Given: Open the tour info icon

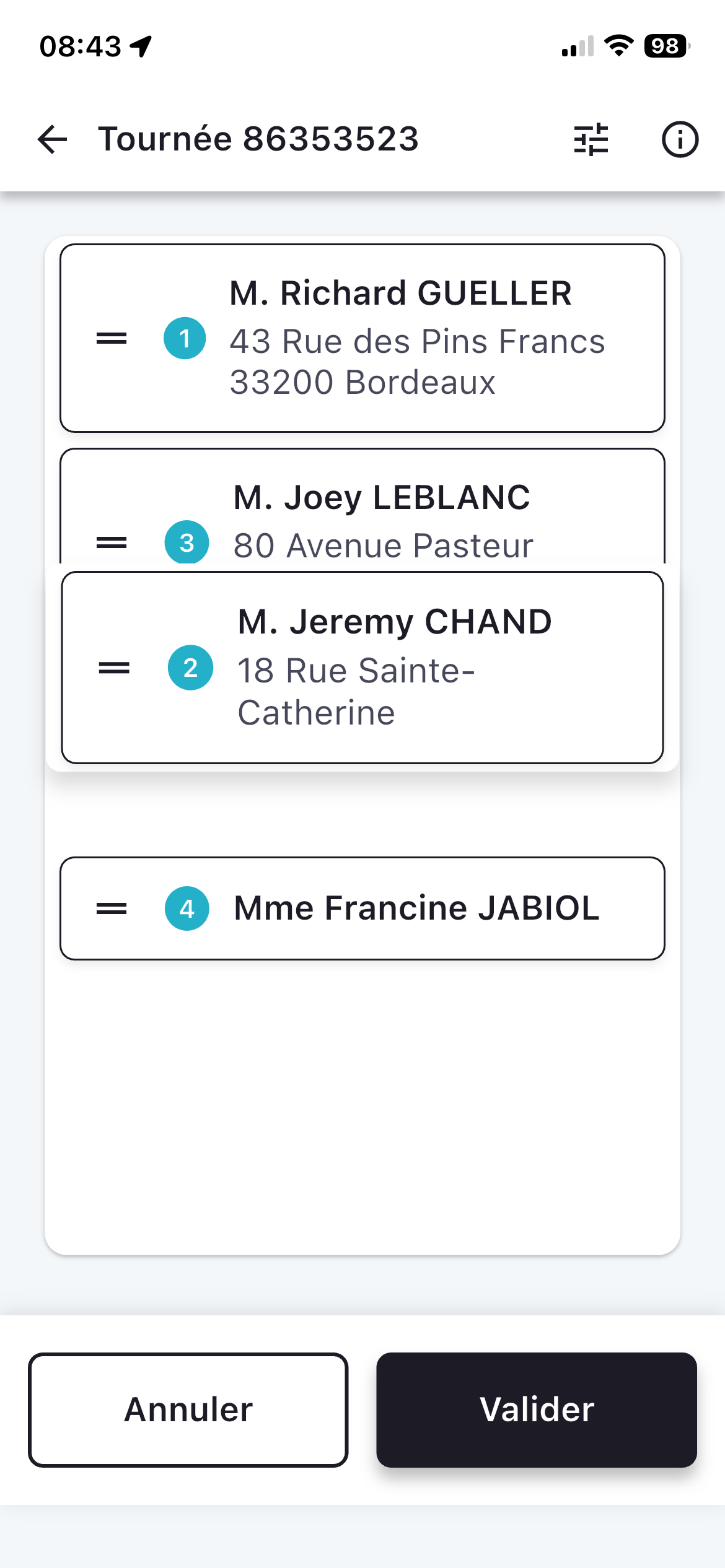Looking at the screenshot, I should 680,139.
